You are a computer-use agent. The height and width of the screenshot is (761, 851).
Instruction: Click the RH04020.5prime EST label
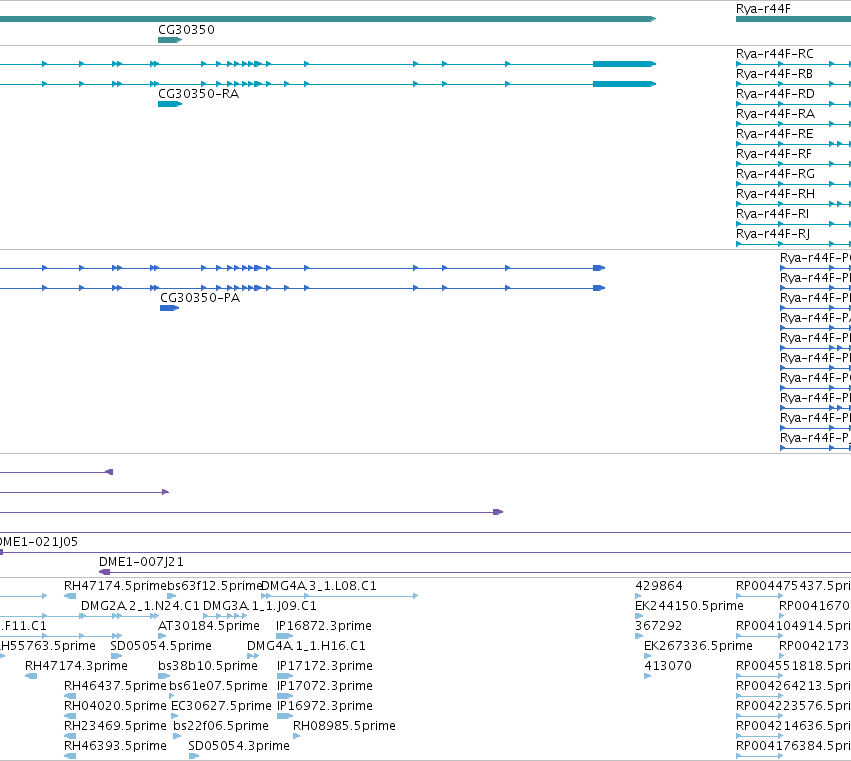[115, 706]
